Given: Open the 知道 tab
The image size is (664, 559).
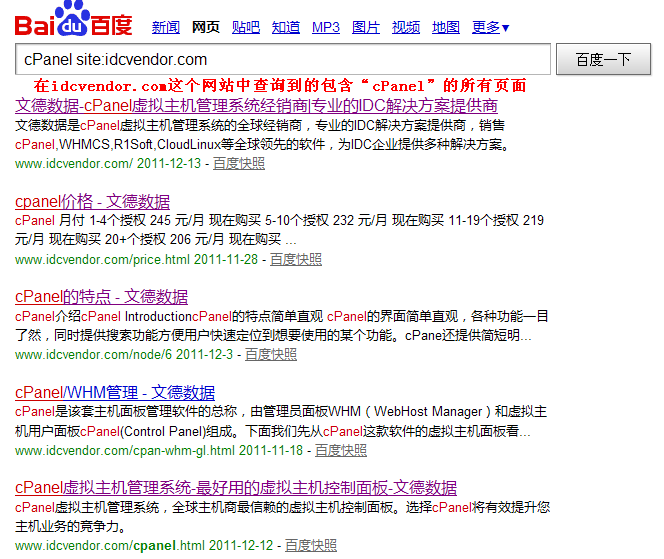Looking at the screenshot, I should (286, 28).
